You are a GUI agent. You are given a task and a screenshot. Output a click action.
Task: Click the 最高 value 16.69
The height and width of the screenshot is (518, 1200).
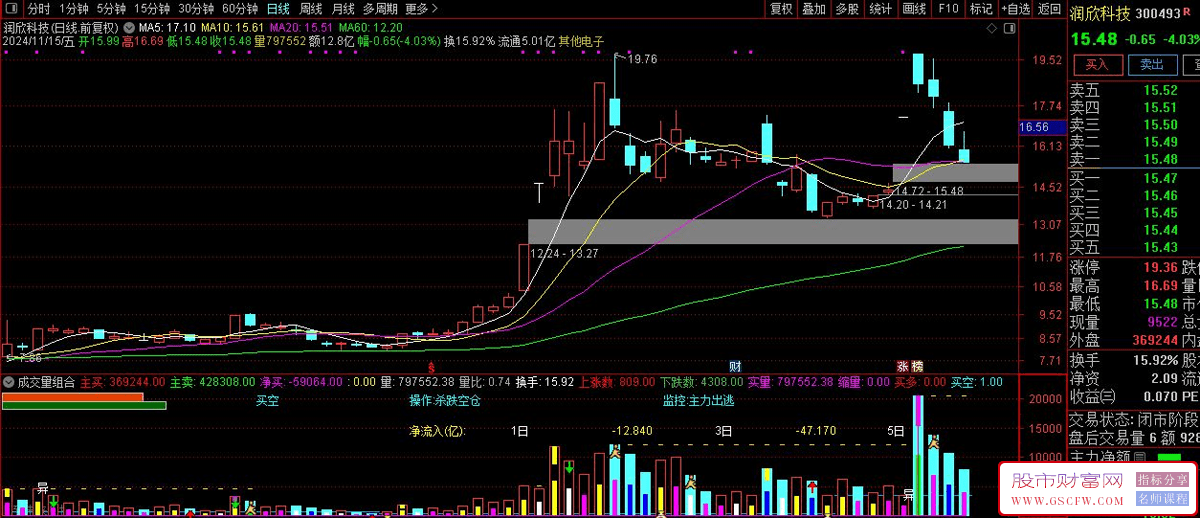1160,286
